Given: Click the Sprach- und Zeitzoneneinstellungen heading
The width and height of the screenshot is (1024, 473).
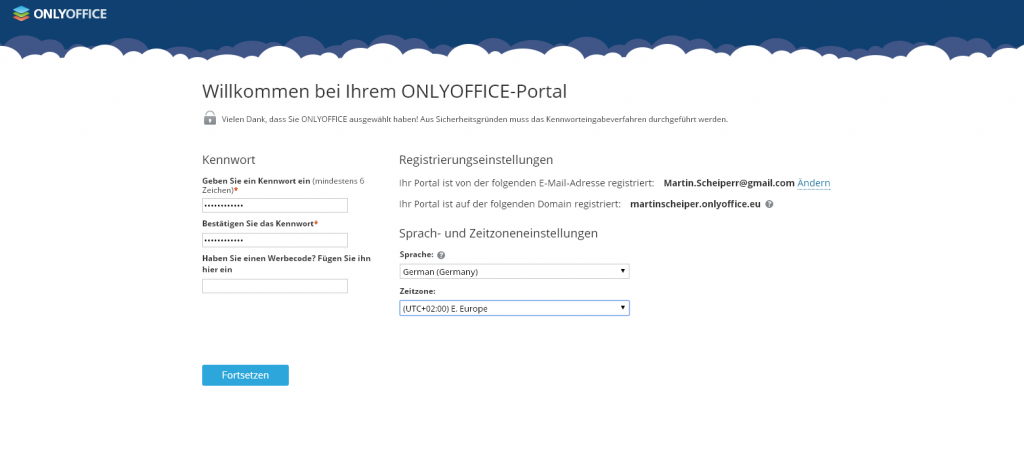Looking at the screenshot, I should coord(498,233).
